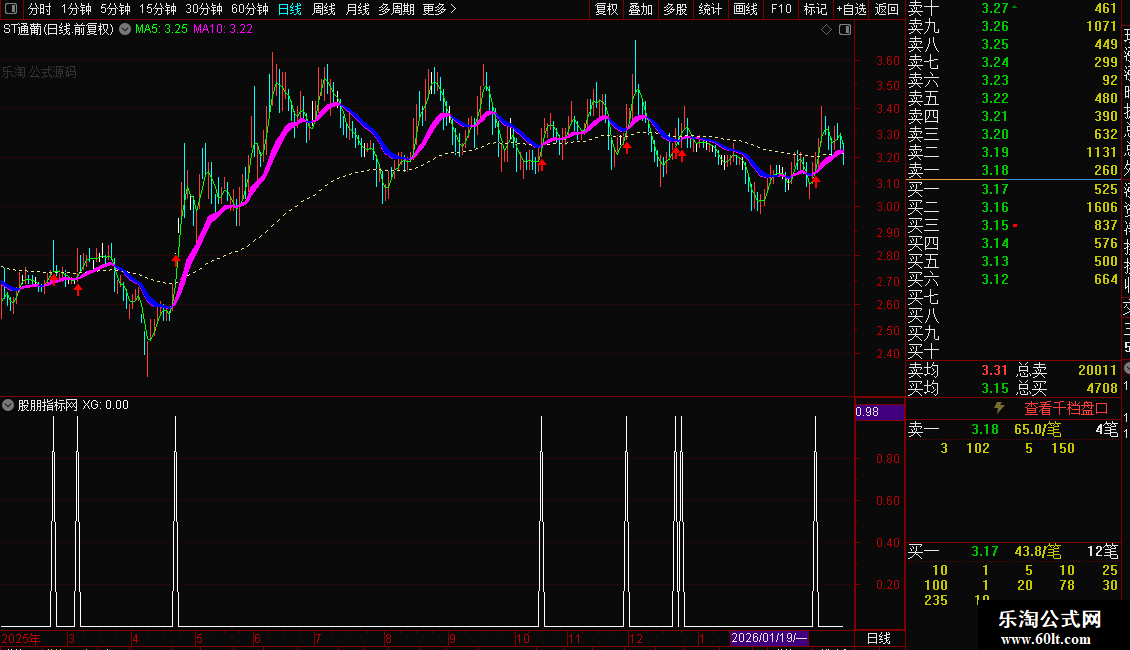
Task: Toggle the left sidebar panel icon
Action: click(x=11, y=9)
